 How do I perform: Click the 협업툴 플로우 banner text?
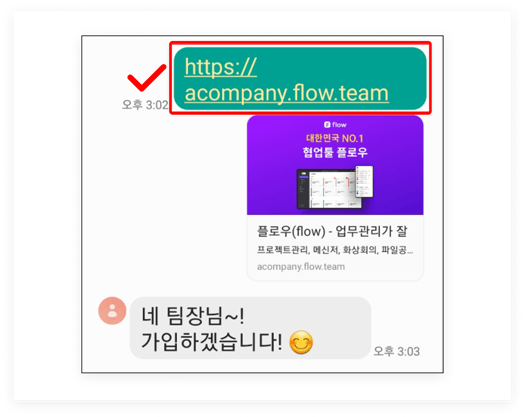pos(335,152)
